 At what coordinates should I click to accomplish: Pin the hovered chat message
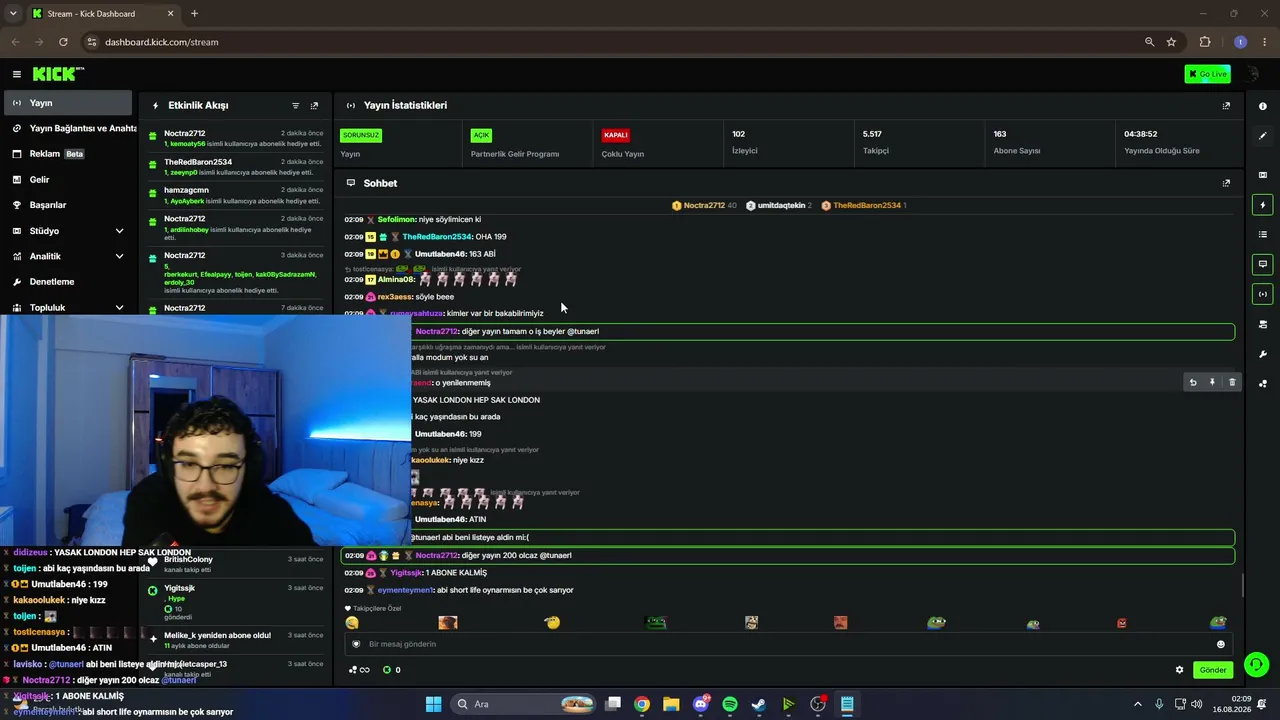click(x=1212, y=382)
